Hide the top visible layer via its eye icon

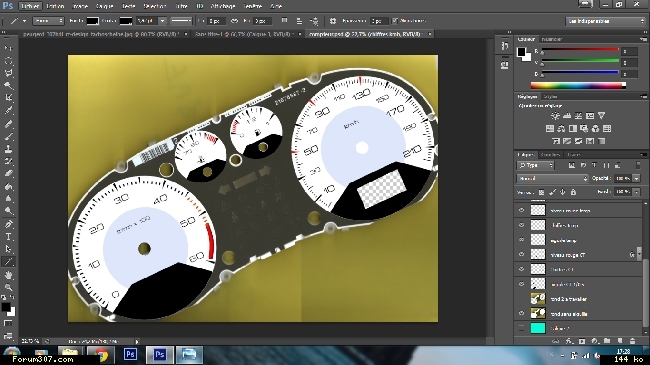(x=521, y=210)
